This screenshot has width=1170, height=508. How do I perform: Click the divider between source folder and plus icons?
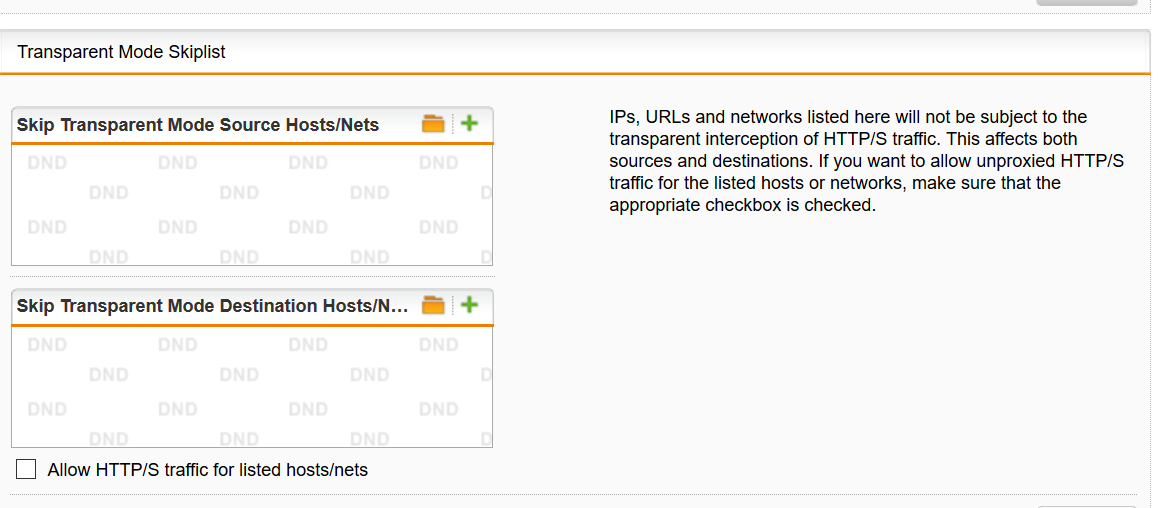point(452,123)
